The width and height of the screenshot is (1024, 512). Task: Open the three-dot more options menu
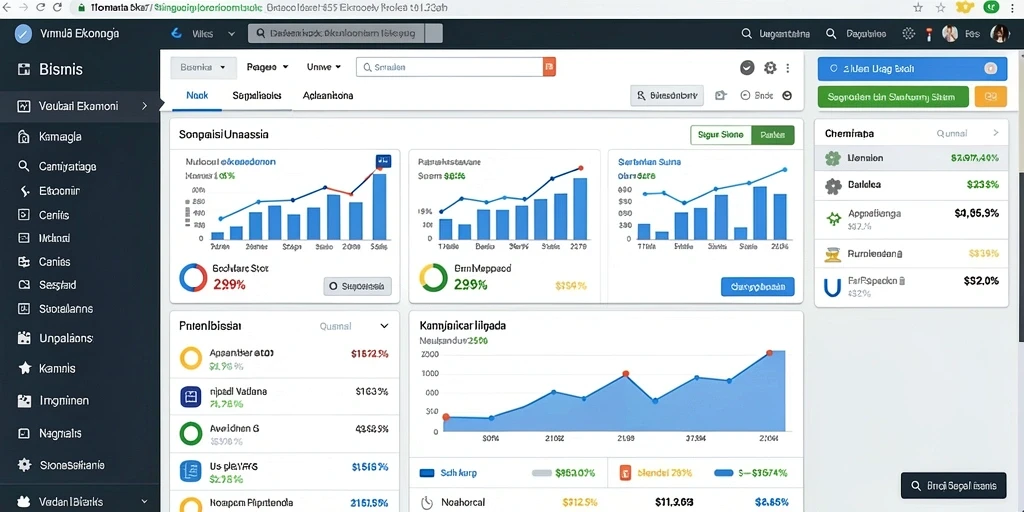pos(788,67)
